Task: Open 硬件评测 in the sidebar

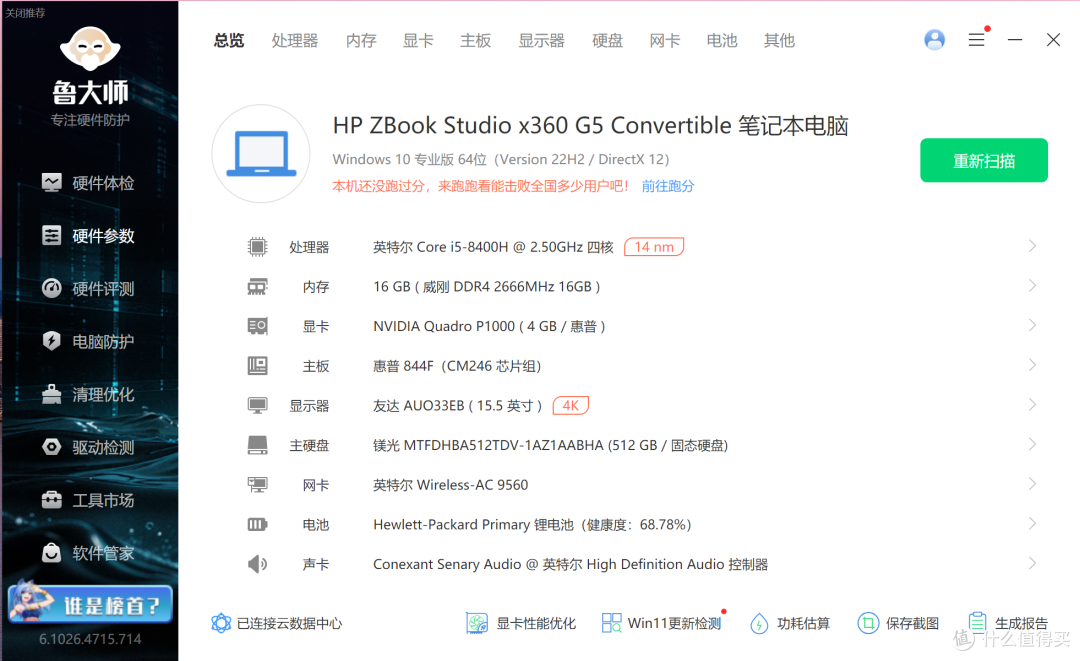Action: [x=88, y=288]
